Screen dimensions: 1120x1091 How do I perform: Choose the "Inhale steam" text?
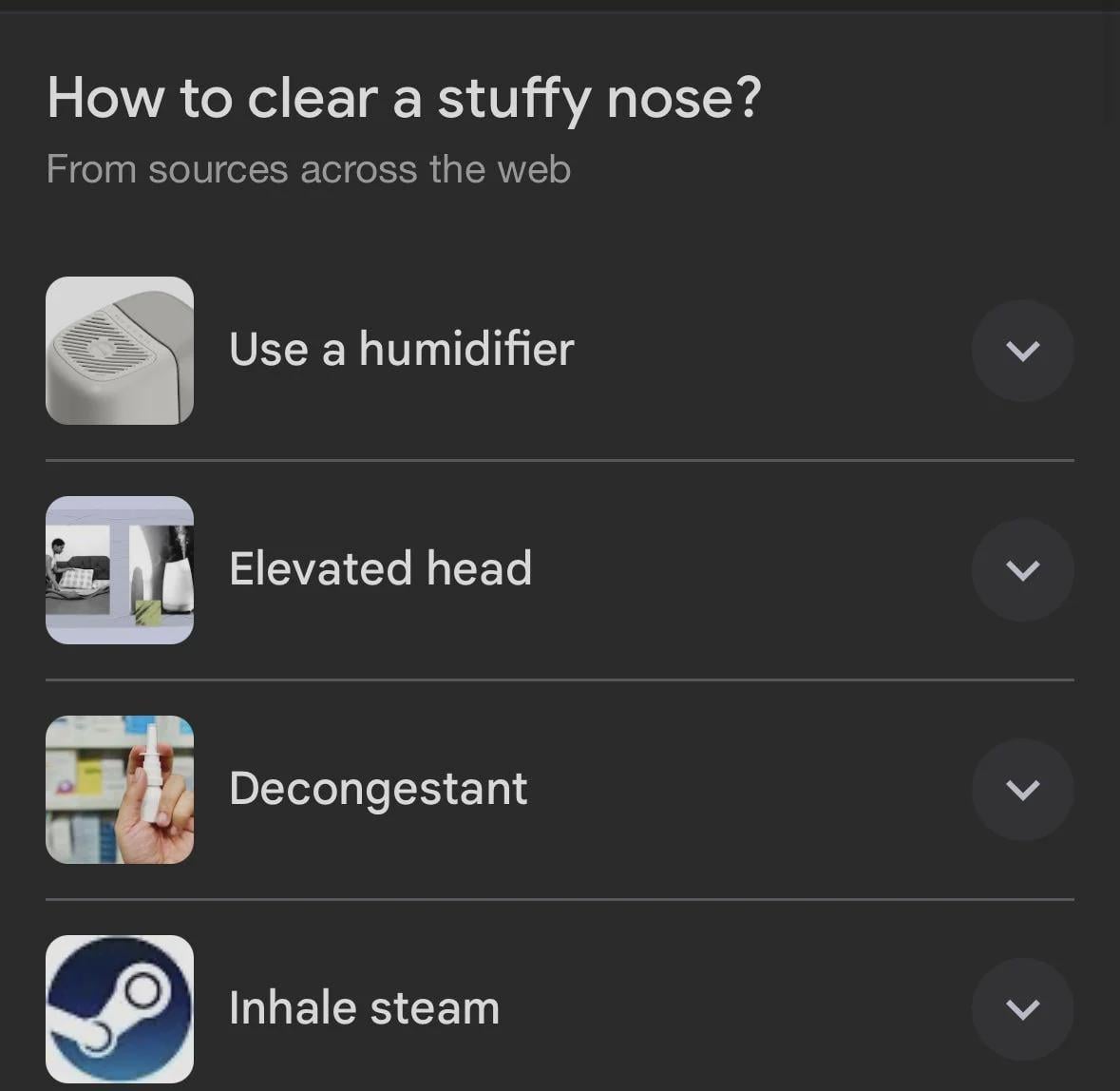coord(364,1007)
